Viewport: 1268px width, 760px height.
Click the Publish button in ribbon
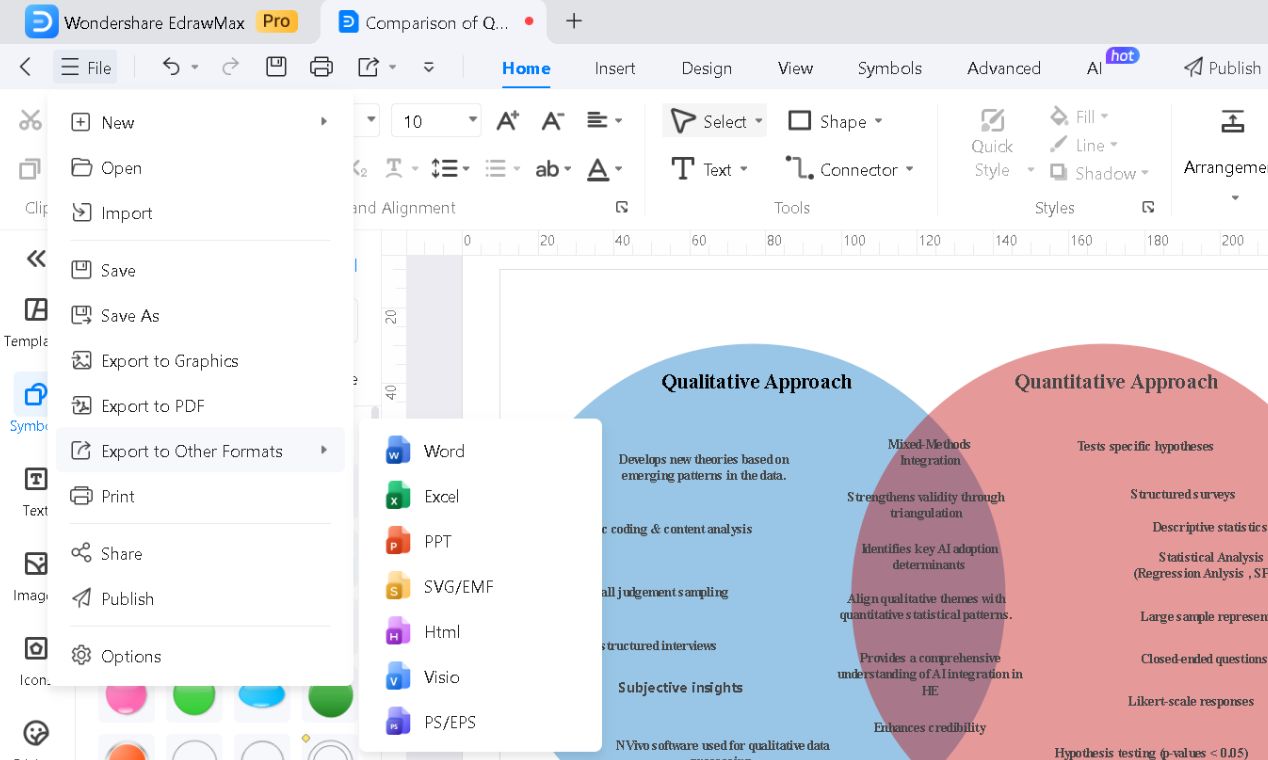point(1222,68)
